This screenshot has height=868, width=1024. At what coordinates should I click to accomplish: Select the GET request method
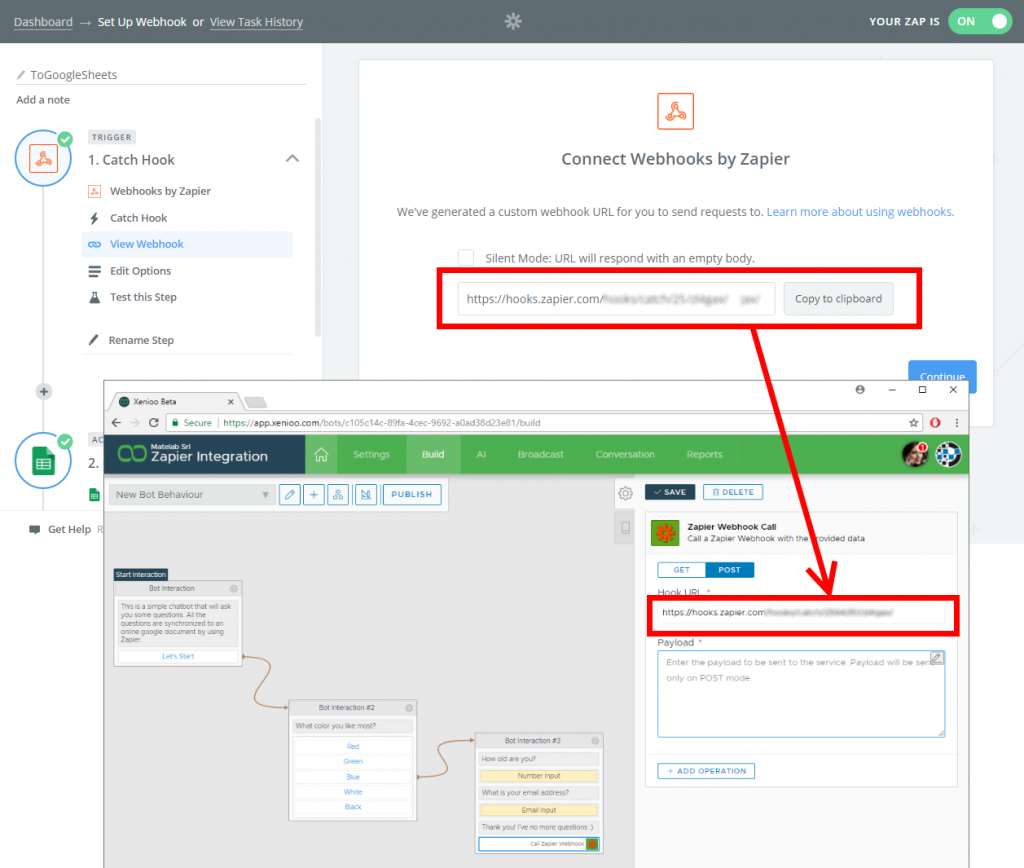click(681, 570)
